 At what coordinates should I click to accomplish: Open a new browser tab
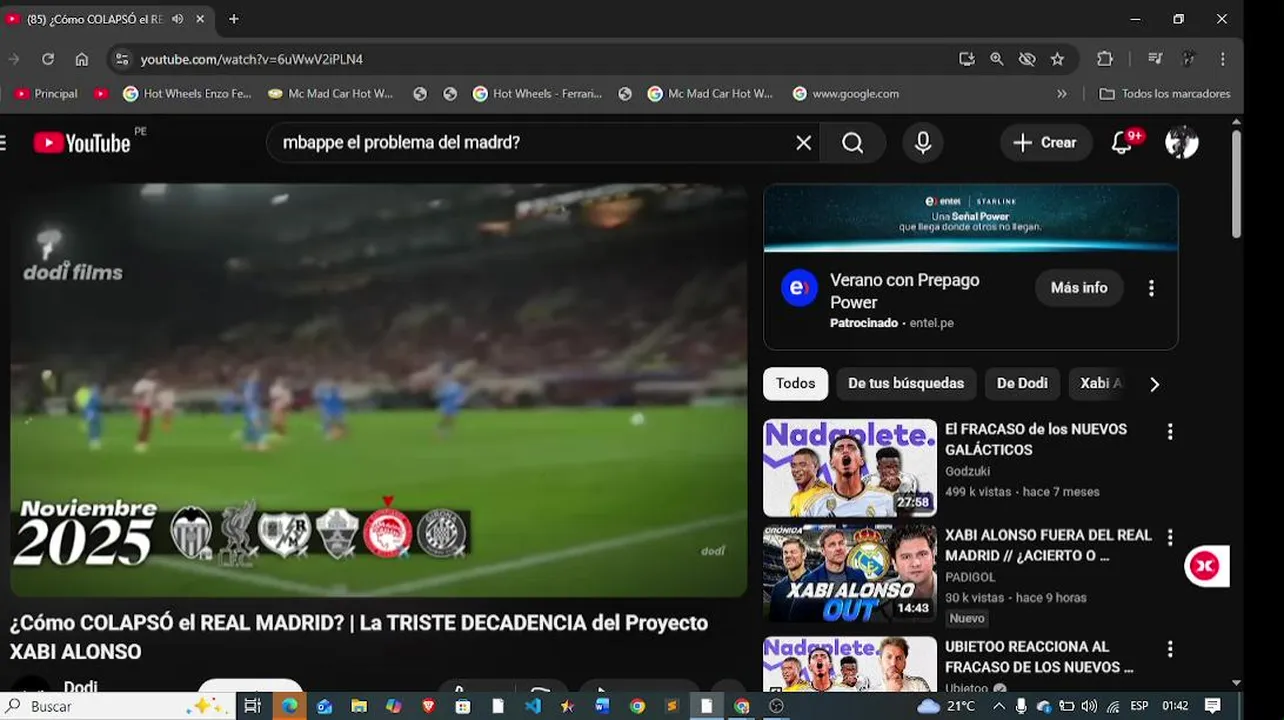point(234,19)
